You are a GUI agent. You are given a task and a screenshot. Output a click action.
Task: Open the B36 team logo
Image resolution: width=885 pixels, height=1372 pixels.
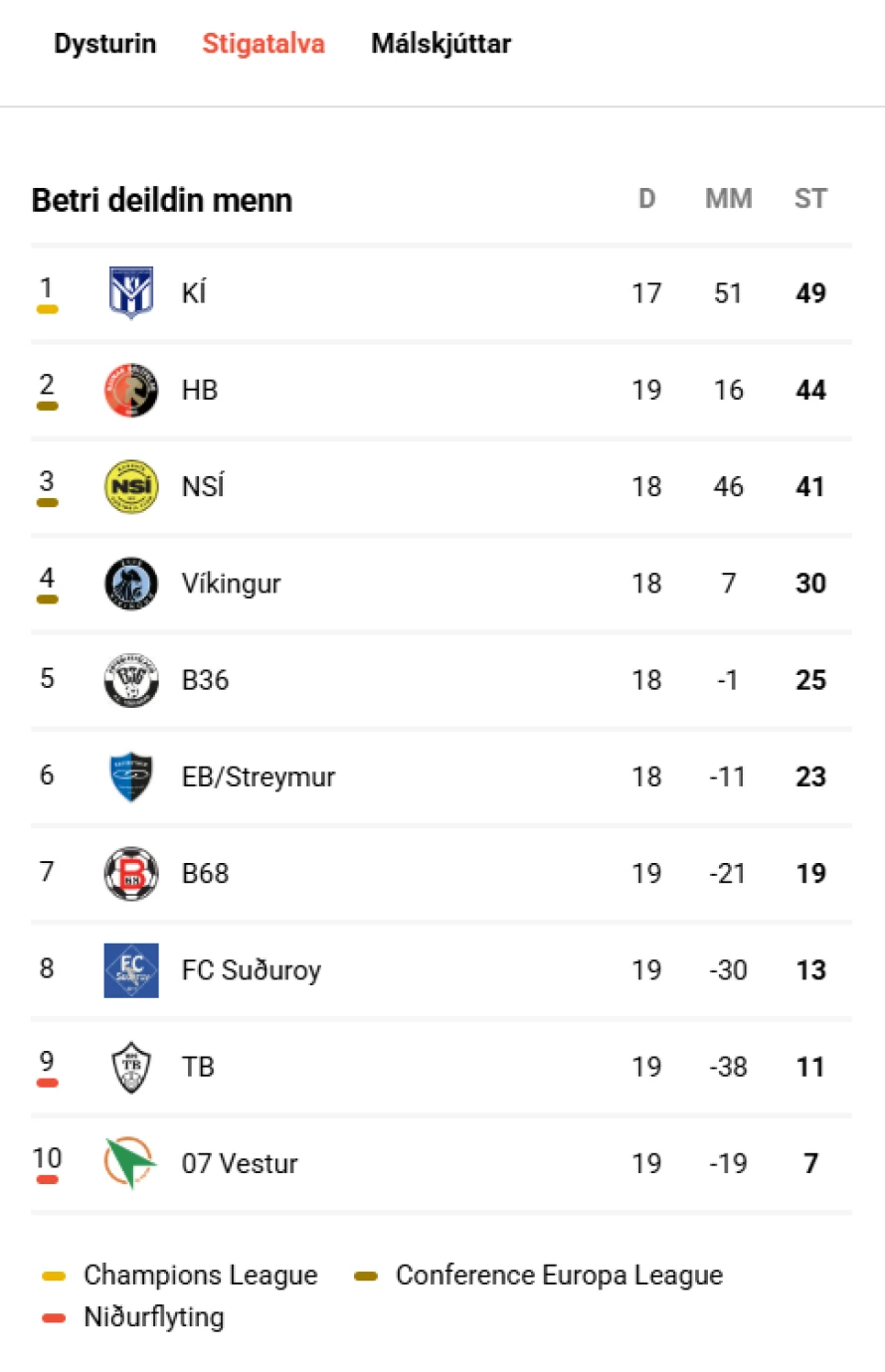(x=131, y=680)
